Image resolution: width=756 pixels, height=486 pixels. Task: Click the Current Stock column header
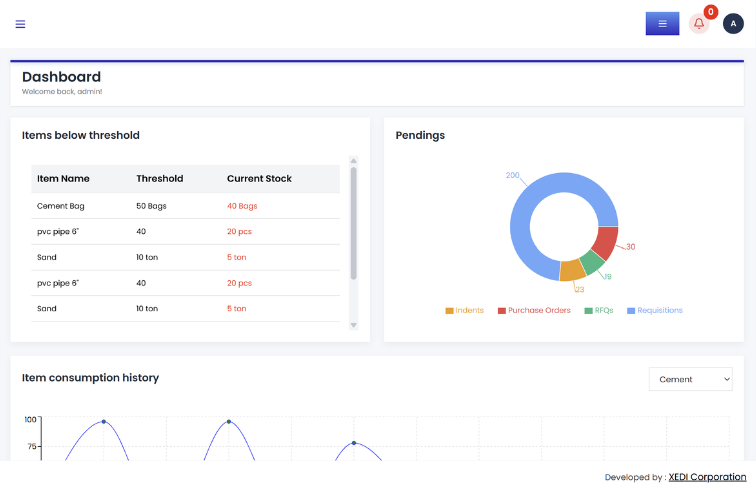pos(259,178)
